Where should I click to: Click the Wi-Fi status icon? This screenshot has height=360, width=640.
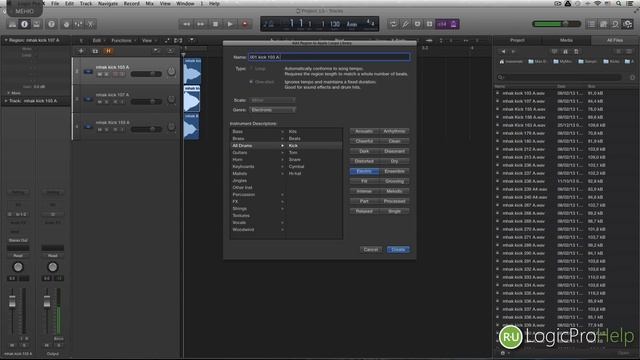pos(598,3)
